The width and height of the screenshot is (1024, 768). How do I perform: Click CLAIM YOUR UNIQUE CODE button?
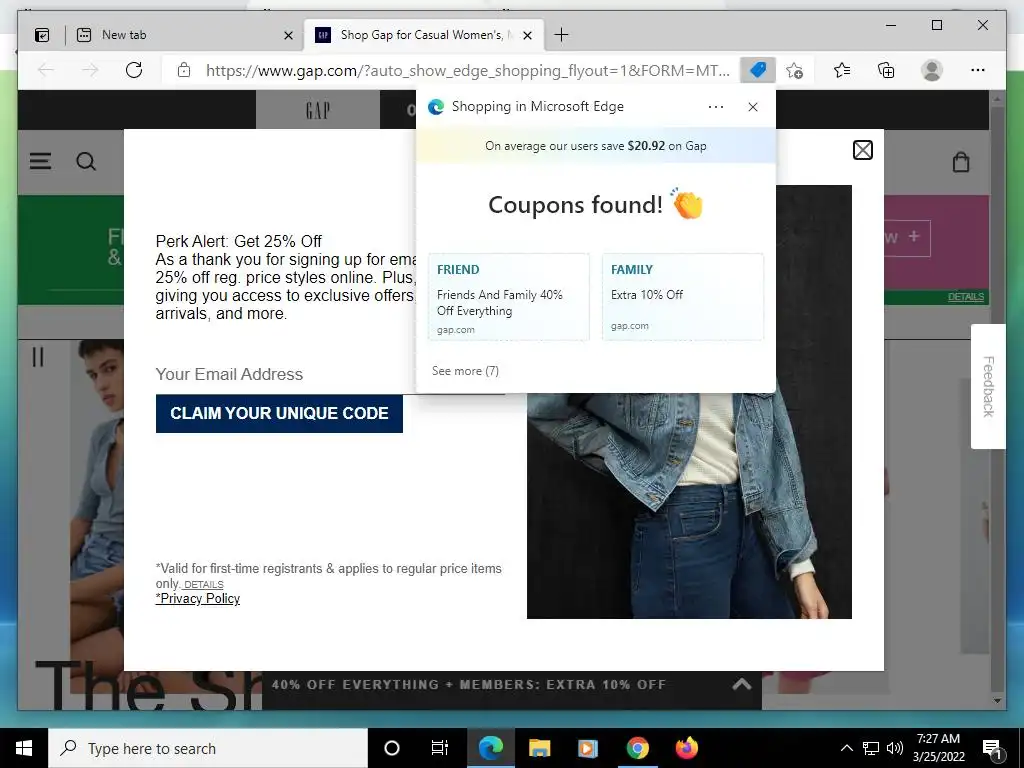point(280,413)
